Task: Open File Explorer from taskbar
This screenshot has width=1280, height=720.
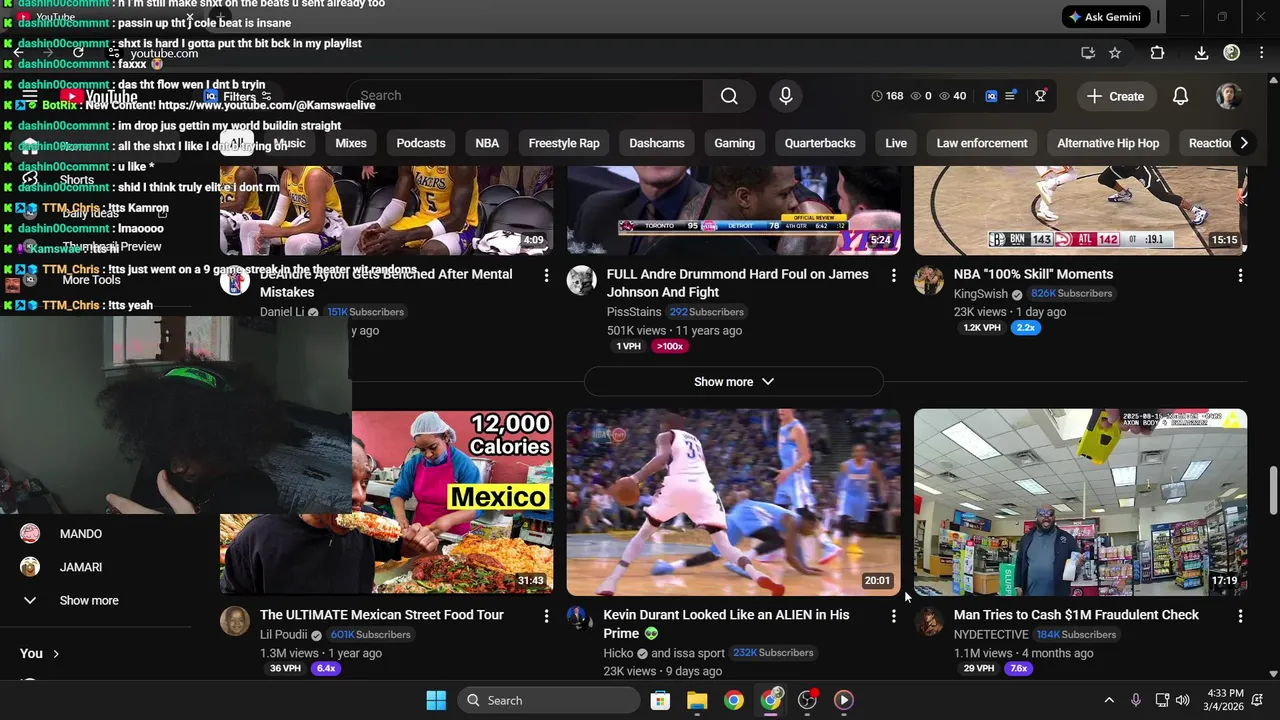Action: [x=697, y=700]
